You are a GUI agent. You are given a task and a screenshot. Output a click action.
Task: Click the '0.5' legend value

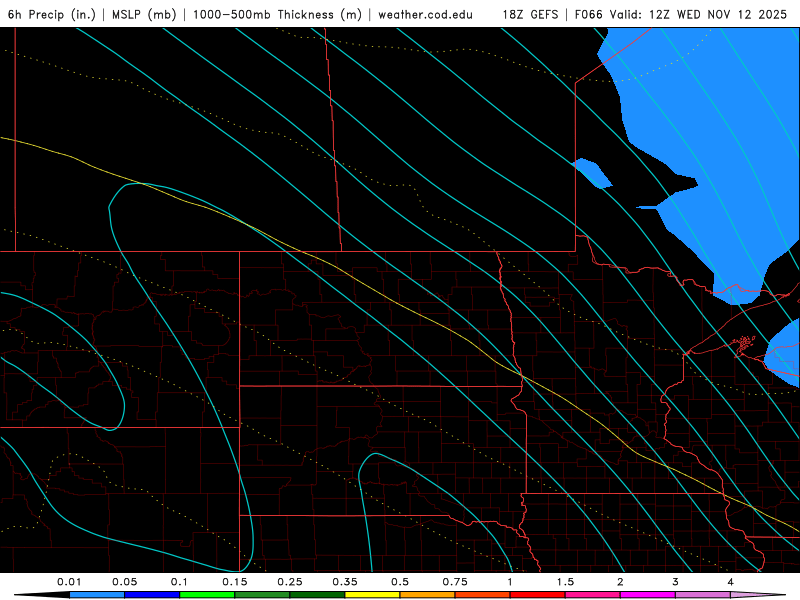400,582
